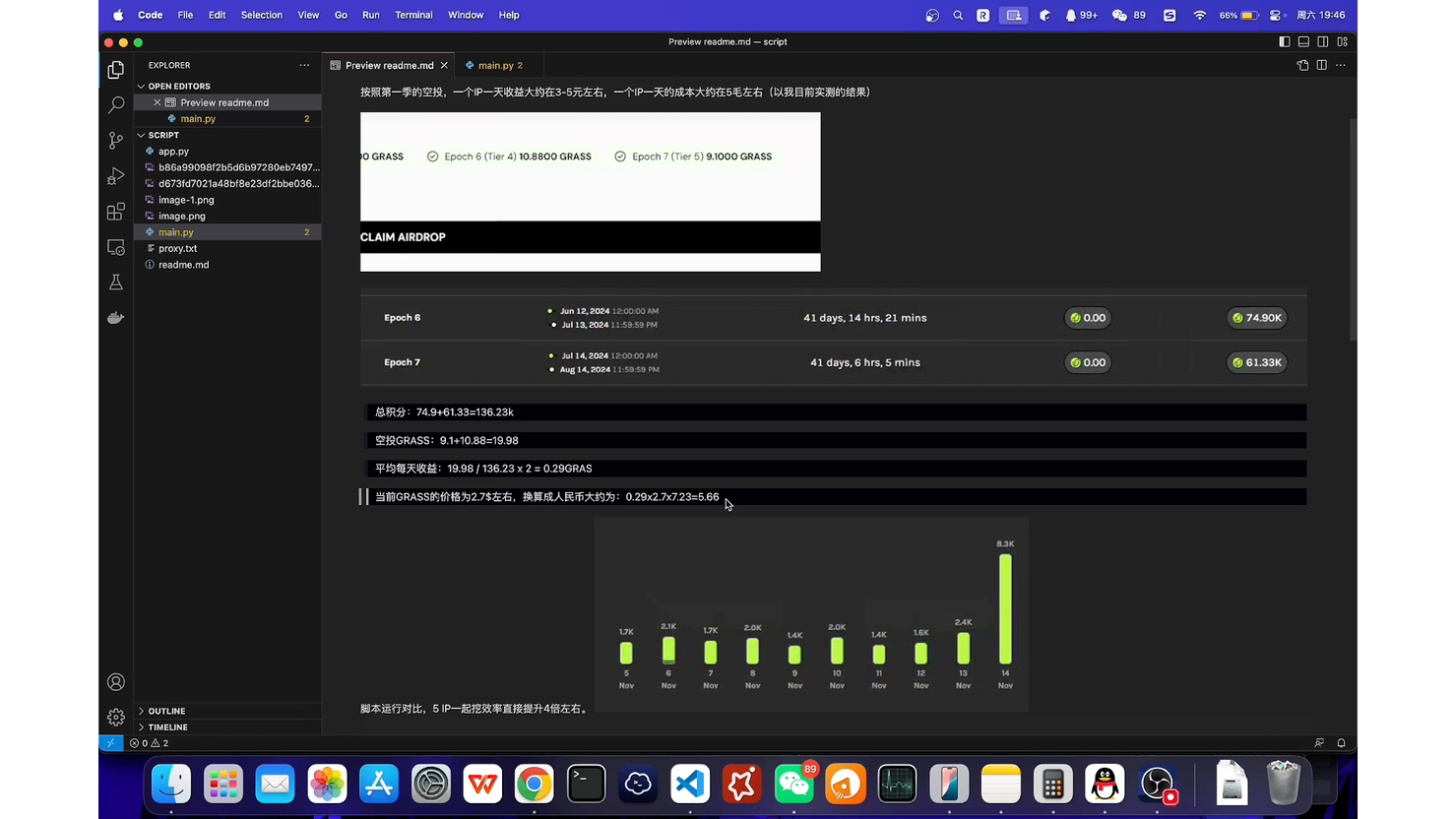The image size is (1456, 819).
Task: Open the Apple menu
Action: pos(118,15)
